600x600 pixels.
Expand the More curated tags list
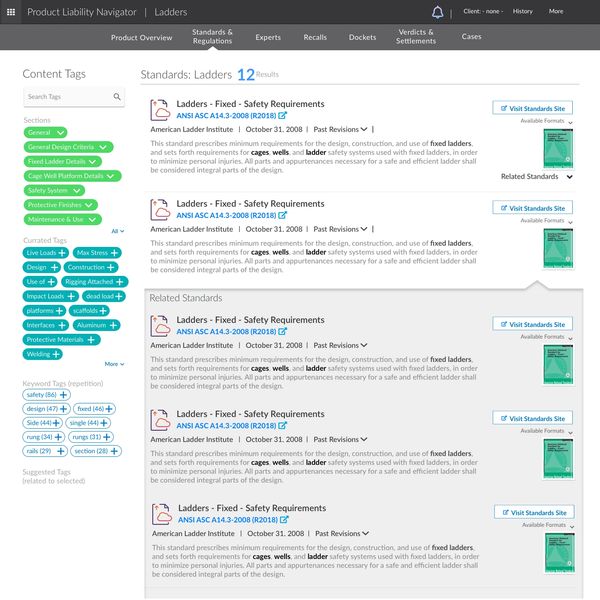tap(114, 364)
